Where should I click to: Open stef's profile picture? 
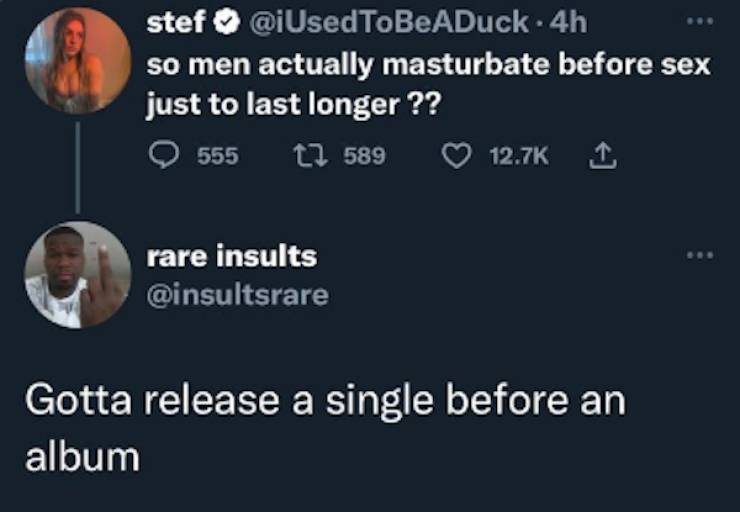click(77, 62)
